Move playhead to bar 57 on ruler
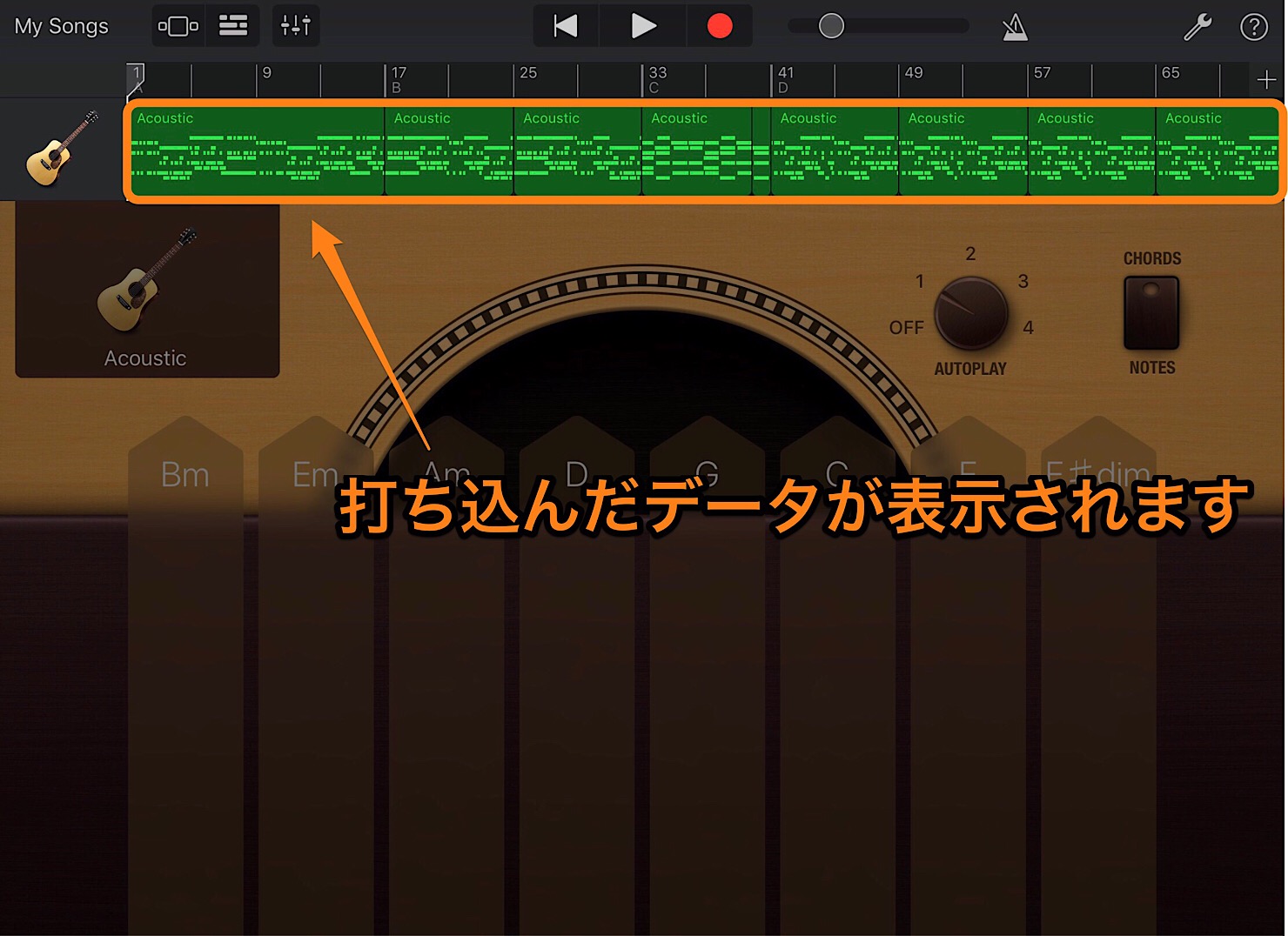 click(1043, 74)
